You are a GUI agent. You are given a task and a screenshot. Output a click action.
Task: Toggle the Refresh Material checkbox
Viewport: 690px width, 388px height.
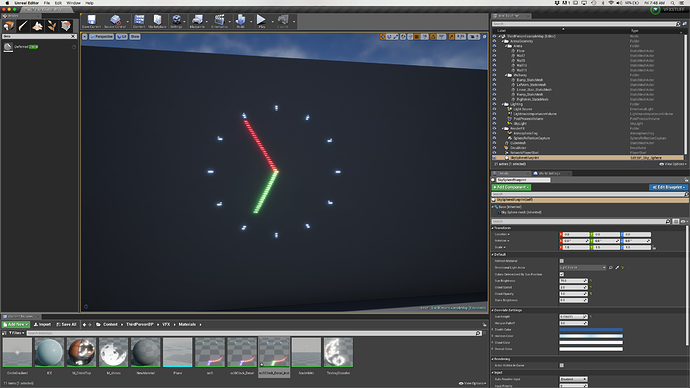[562, 261]
